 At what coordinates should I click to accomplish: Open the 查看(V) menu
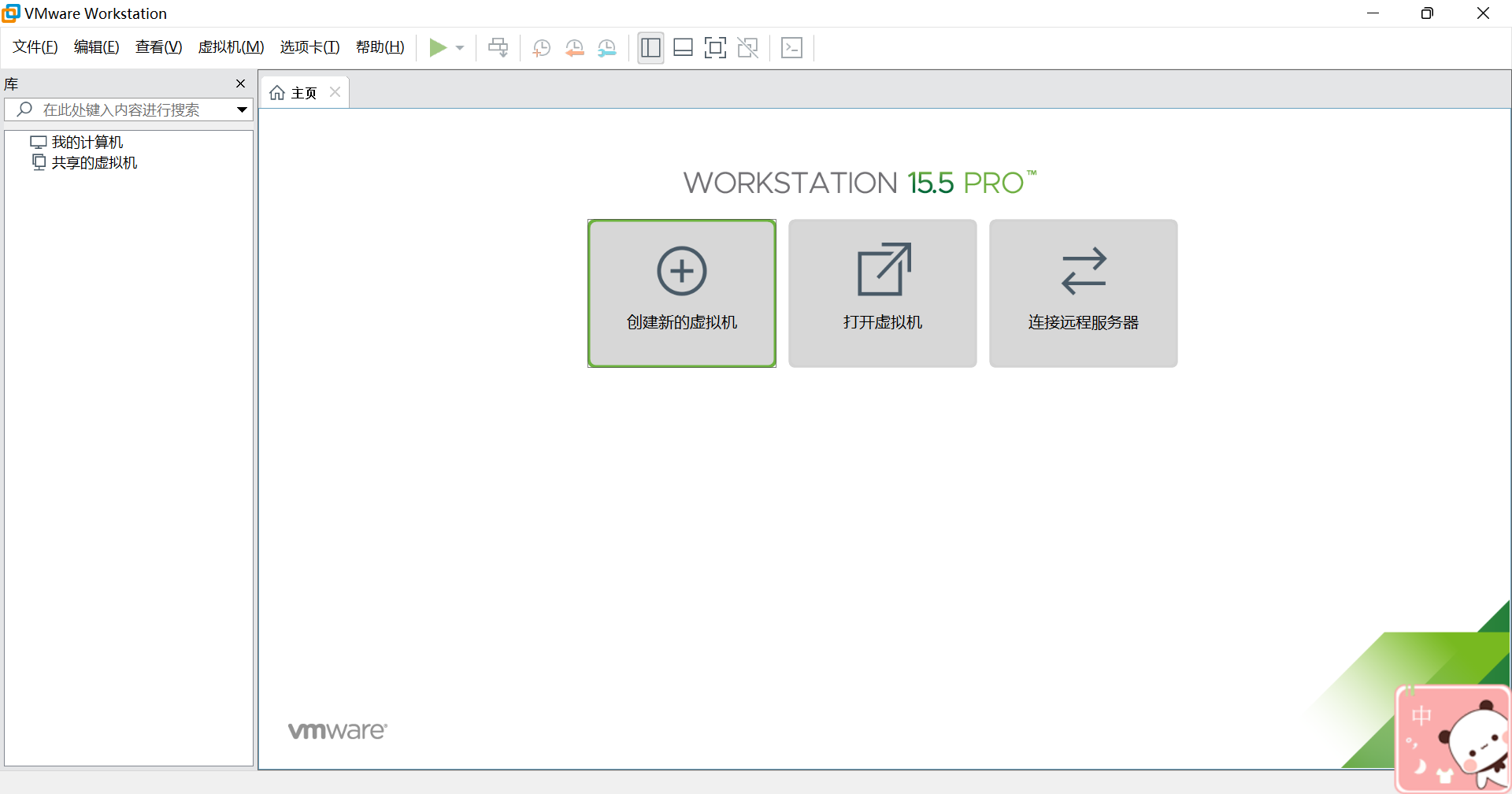[x=158, y=47]
